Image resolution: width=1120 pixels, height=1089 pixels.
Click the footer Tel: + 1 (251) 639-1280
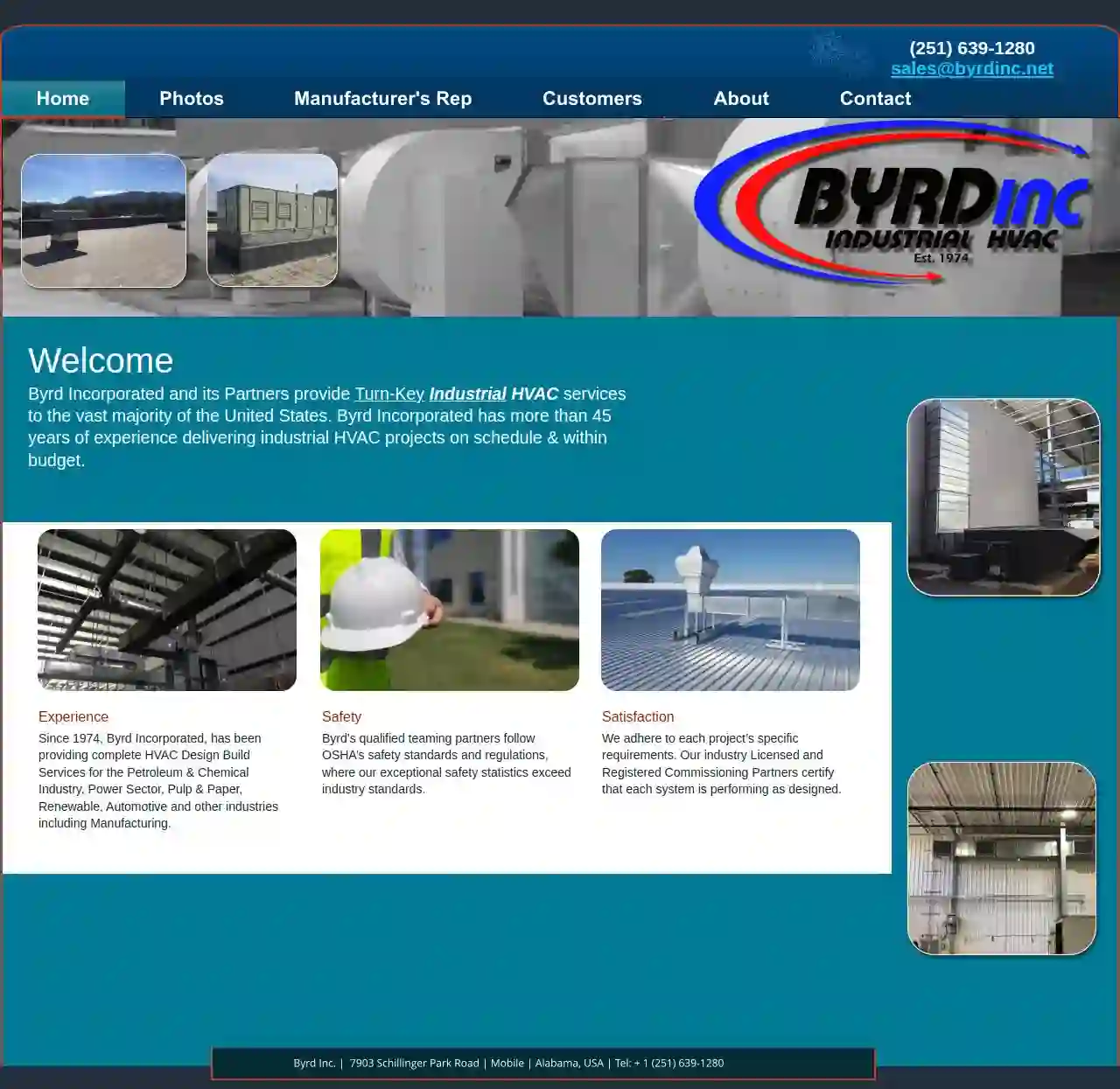tap(669, 1063)
